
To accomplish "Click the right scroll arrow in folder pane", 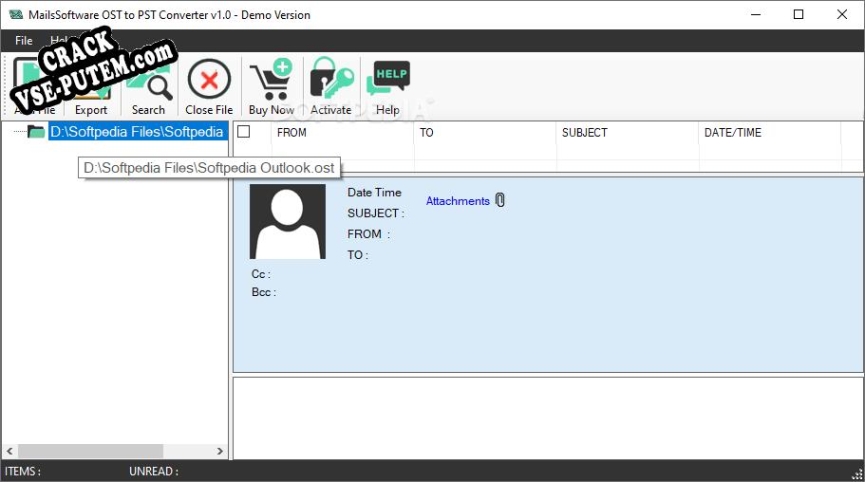I will [x=220, y=451].
